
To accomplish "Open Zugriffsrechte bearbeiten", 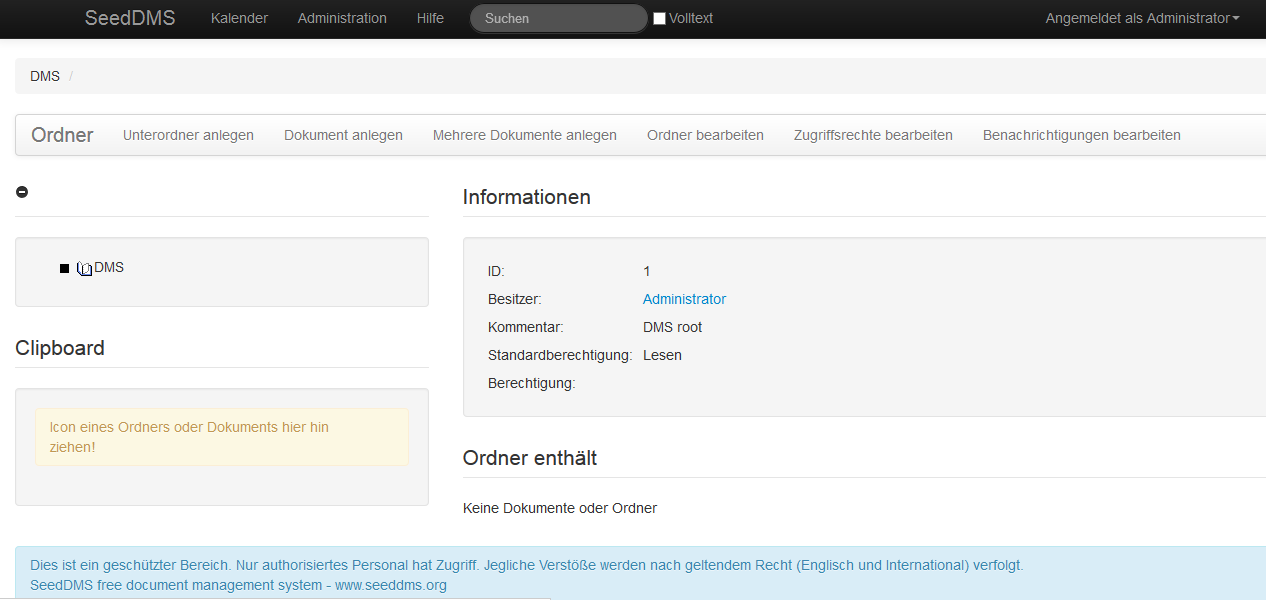I will pyautogui.click(x=873, y=135).
